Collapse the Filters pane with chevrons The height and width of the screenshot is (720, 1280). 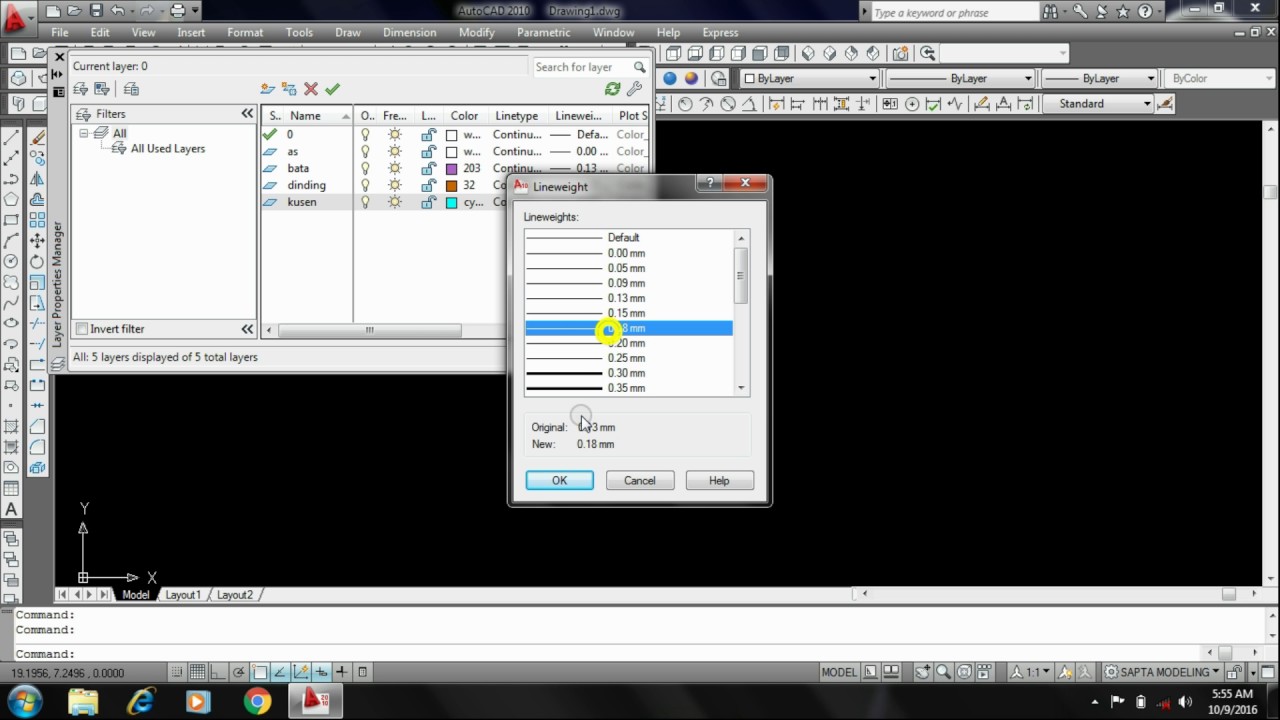coord(247,114)
